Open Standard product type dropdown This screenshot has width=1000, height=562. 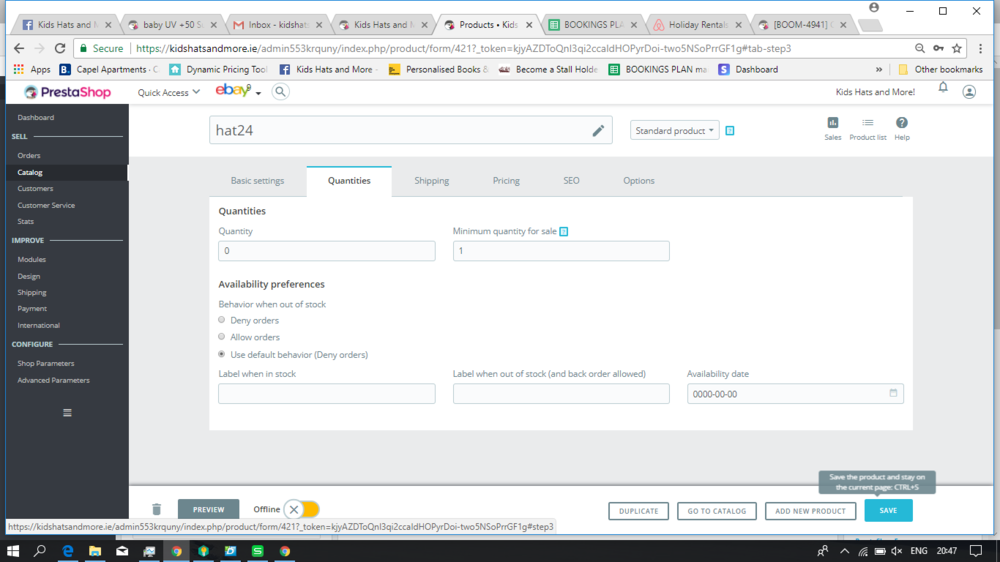point(674,131)
